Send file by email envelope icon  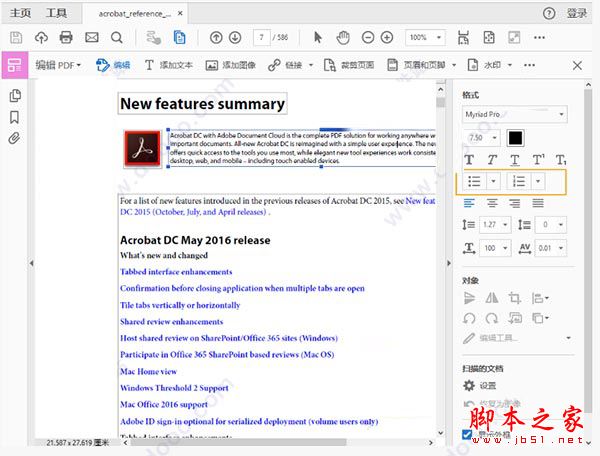tap(91, 37)
